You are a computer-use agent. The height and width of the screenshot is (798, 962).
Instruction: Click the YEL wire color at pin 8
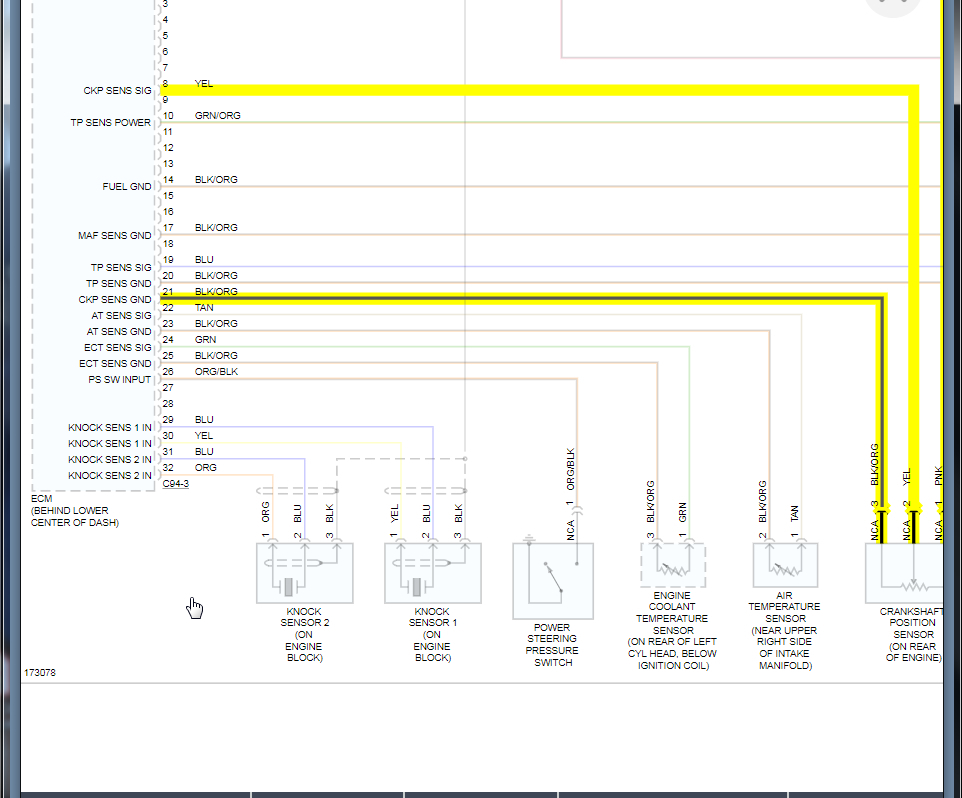coord(204,83)
